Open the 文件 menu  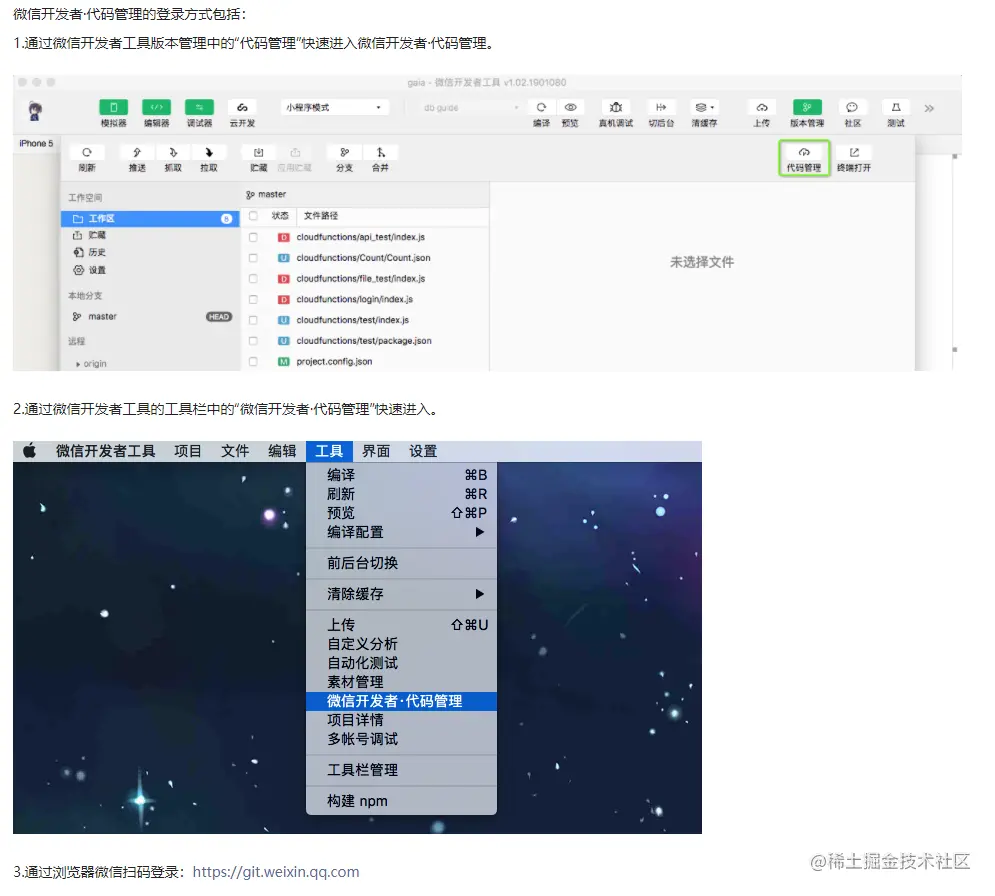(235, 451)
